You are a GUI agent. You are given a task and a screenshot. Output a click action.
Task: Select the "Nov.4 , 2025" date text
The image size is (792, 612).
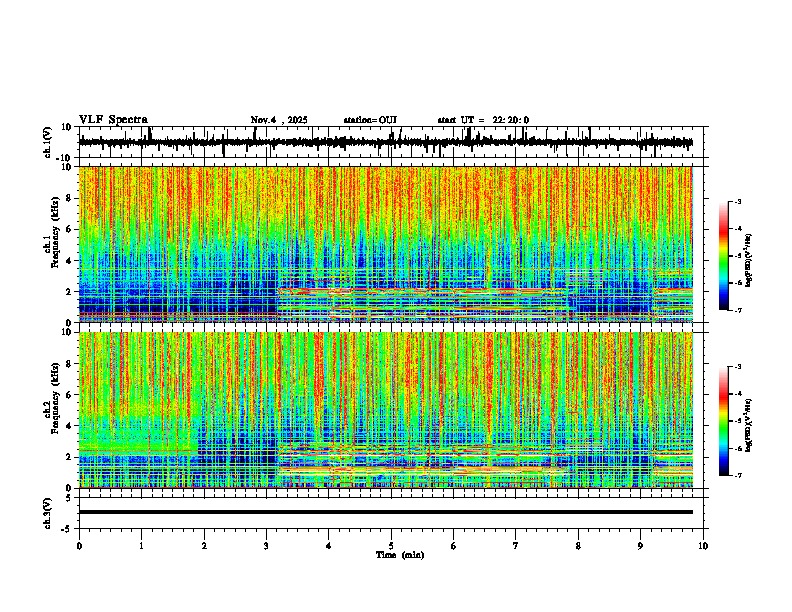tap(279, 120)
